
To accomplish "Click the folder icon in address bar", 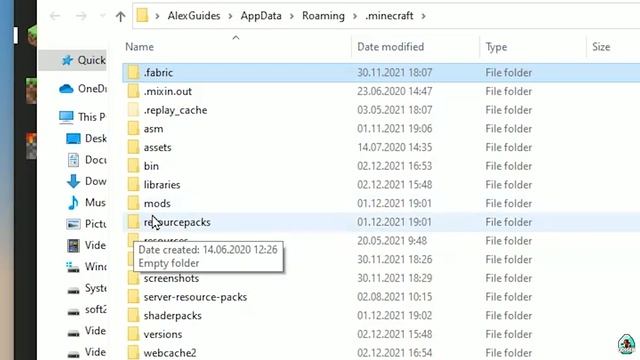I will pos(142,16).
